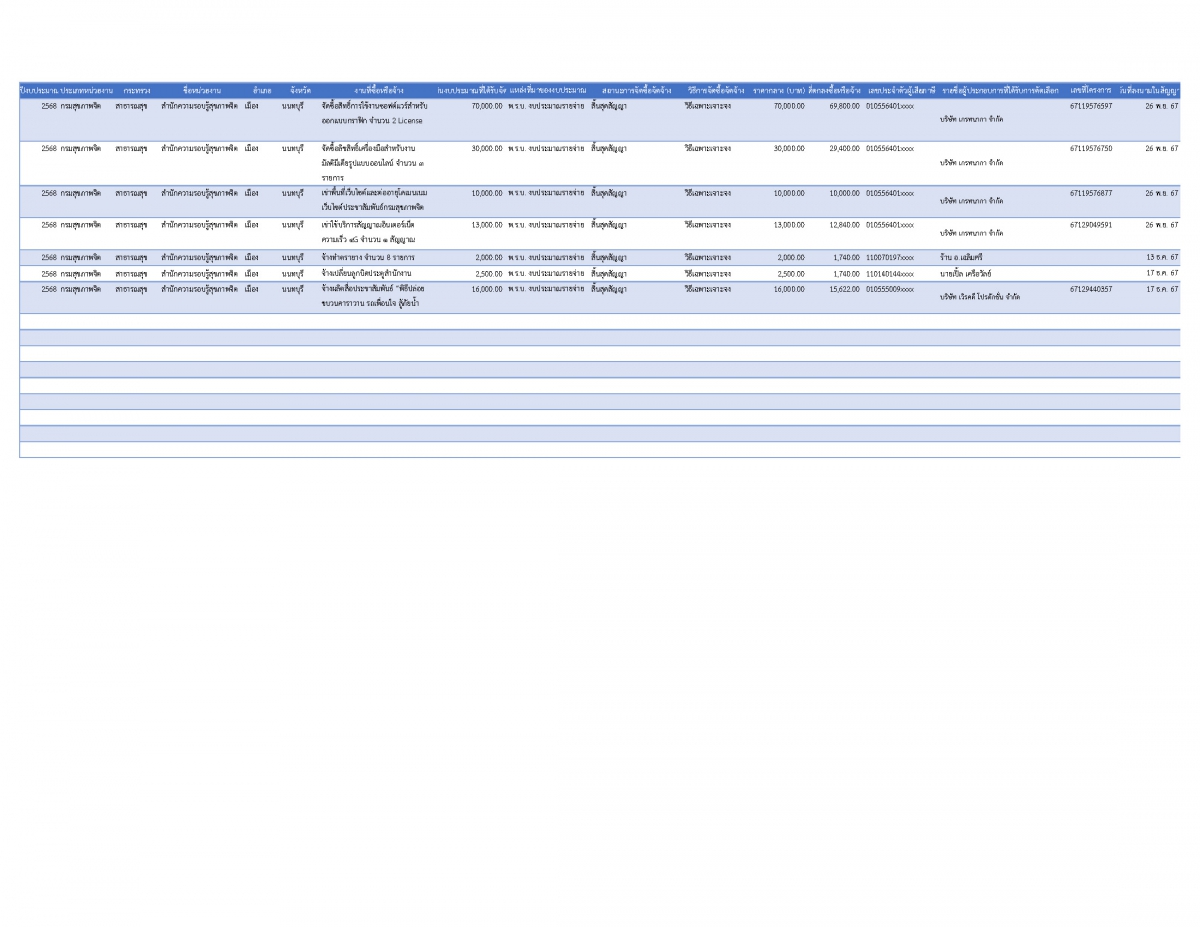Select the tax ID cell 010555009xxxx
The height and width of the screenshot is (927, 1200).
[x=890, y=289]
